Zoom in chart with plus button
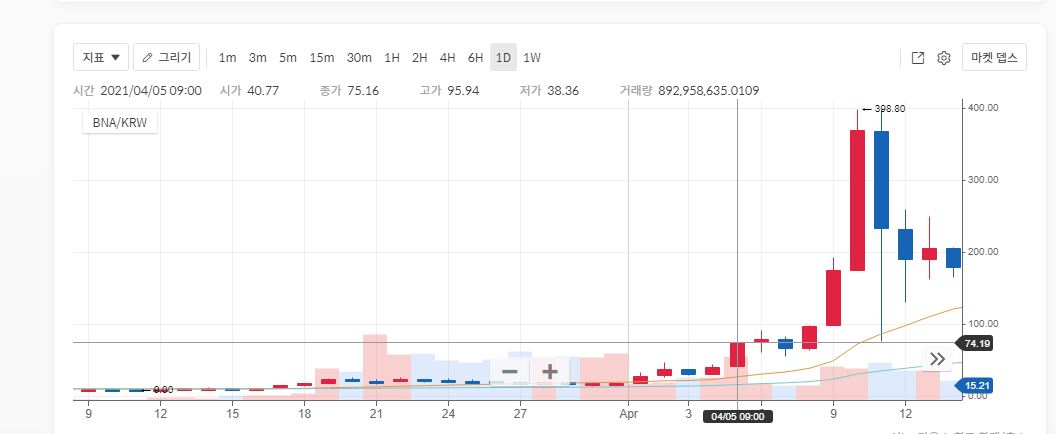This screenshot has width=1056, height=434. (550, 371)
